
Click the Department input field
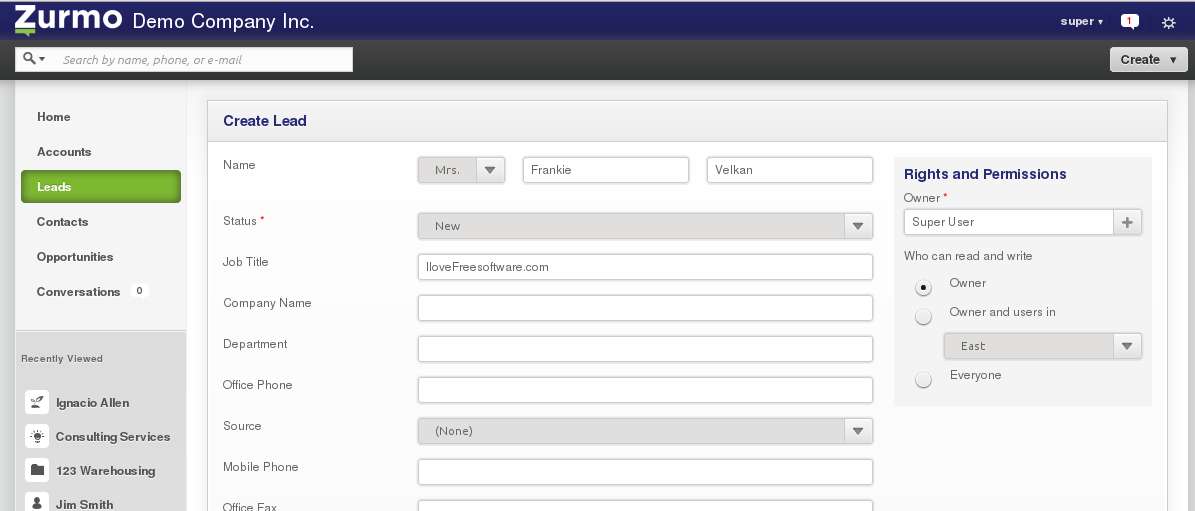point(645,349)
